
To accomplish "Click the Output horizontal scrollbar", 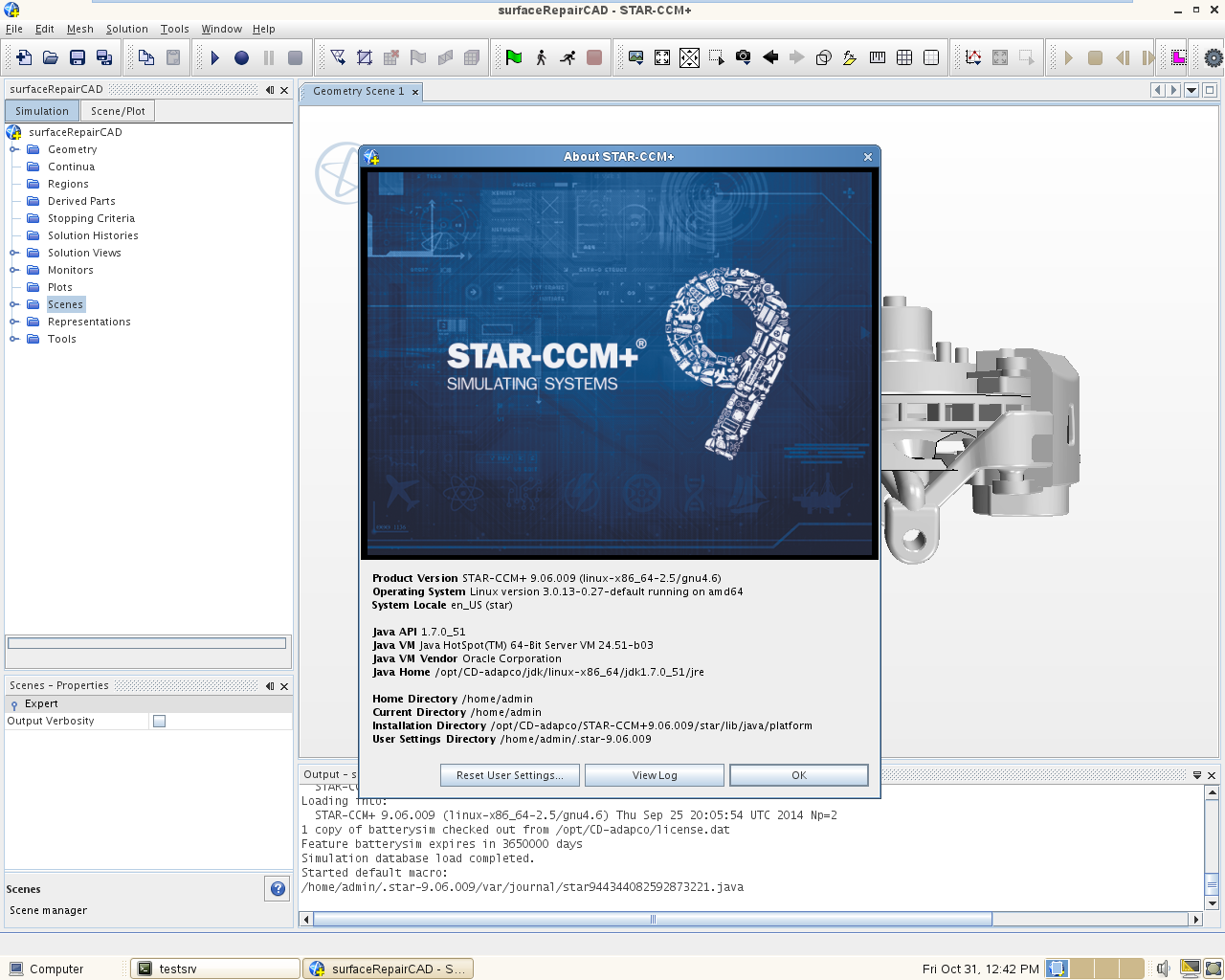I will (x=653, y=919).
